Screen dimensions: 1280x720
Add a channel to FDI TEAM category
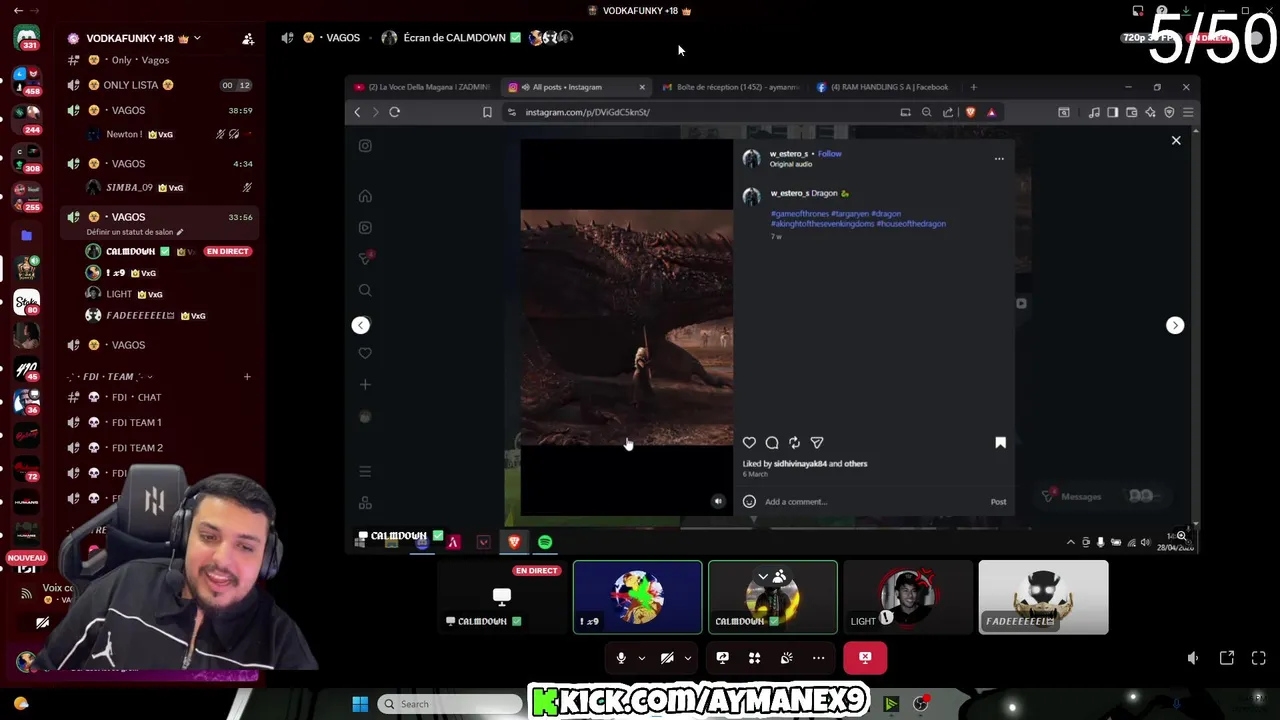pos(247,377)
